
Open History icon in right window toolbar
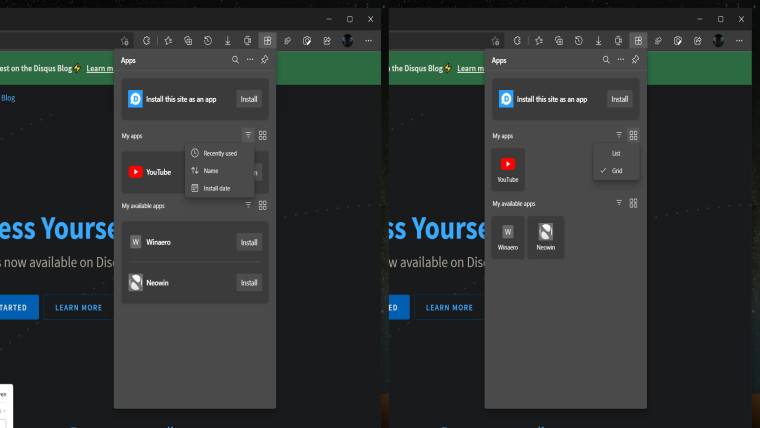[x=579, y=41]
